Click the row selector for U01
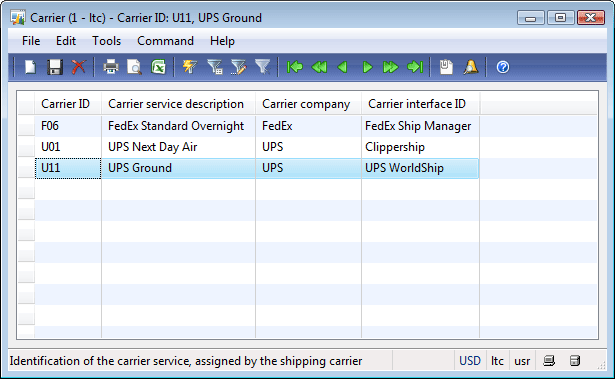This screenshot has height=379, width=615. click(x=26, y=147)
